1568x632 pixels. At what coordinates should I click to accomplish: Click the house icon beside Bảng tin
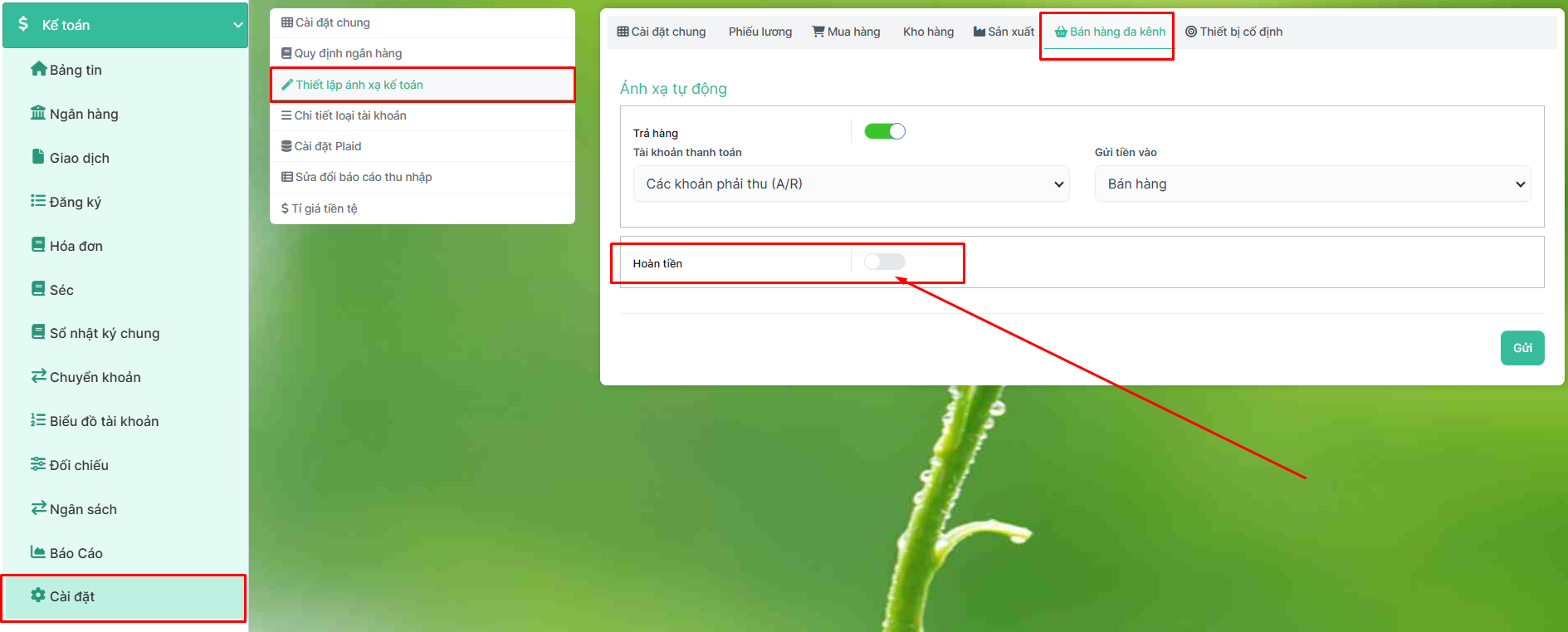(x=38, y=69)
